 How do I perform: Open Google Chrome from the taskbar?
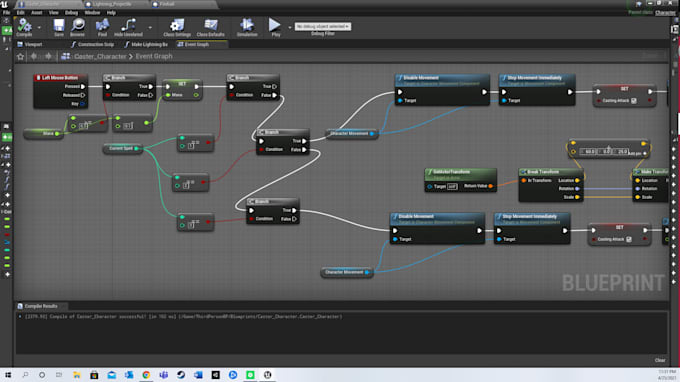(146, 375)
